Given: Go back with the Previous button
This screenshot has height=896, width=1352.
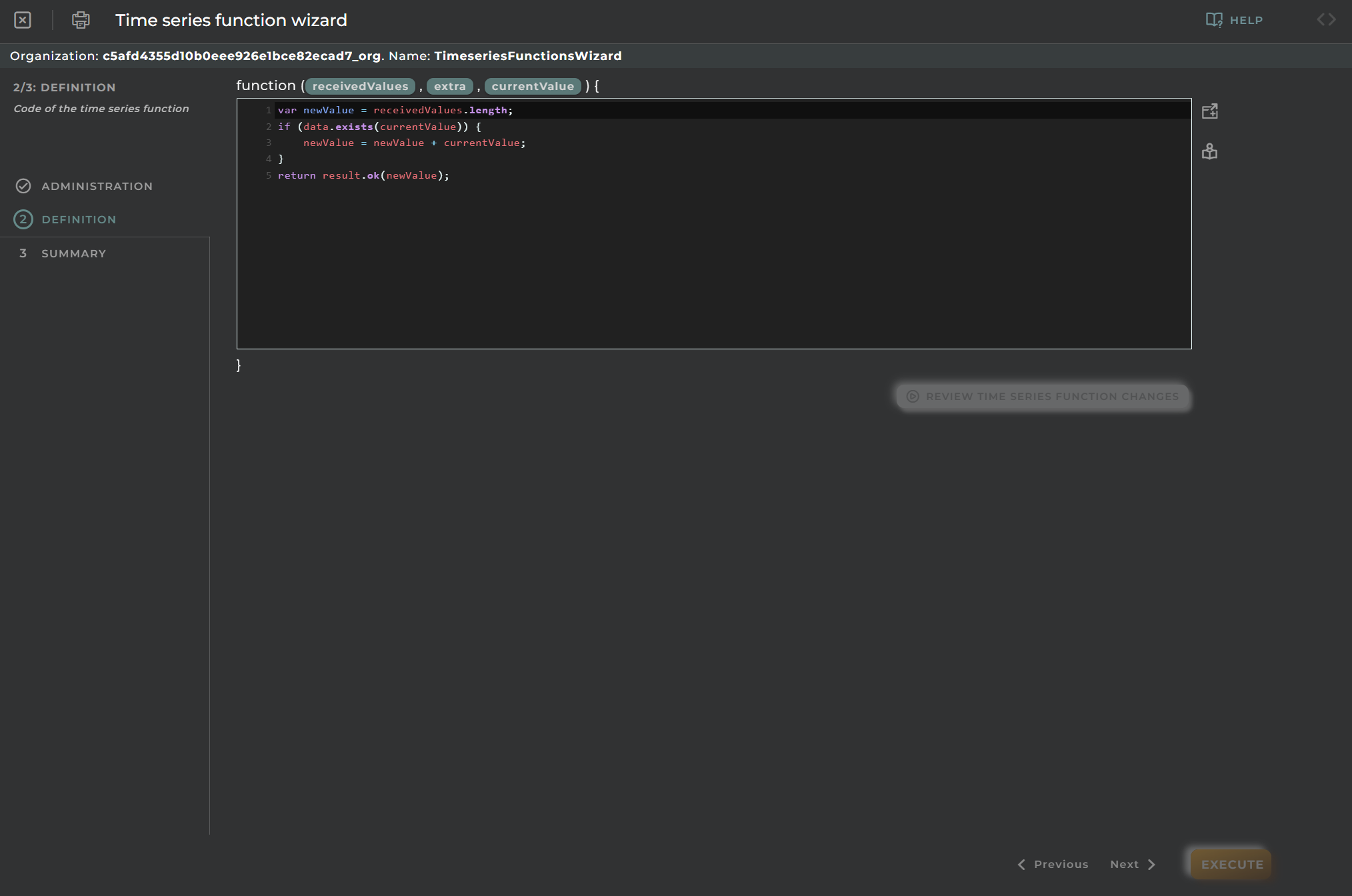Looking at the screenshot, I should pos(1053,864).
